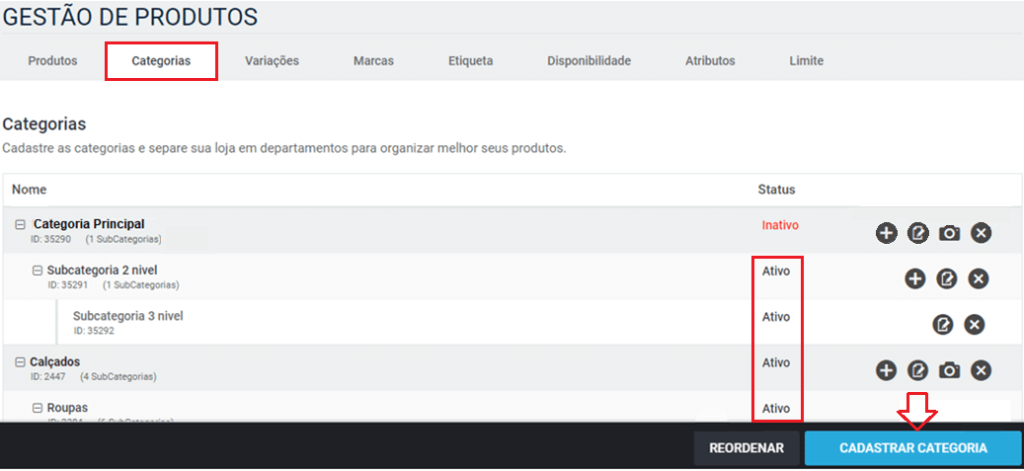Click the REORDENAR button
This screenshot has width=1024, height=471.
coord(746,448)
